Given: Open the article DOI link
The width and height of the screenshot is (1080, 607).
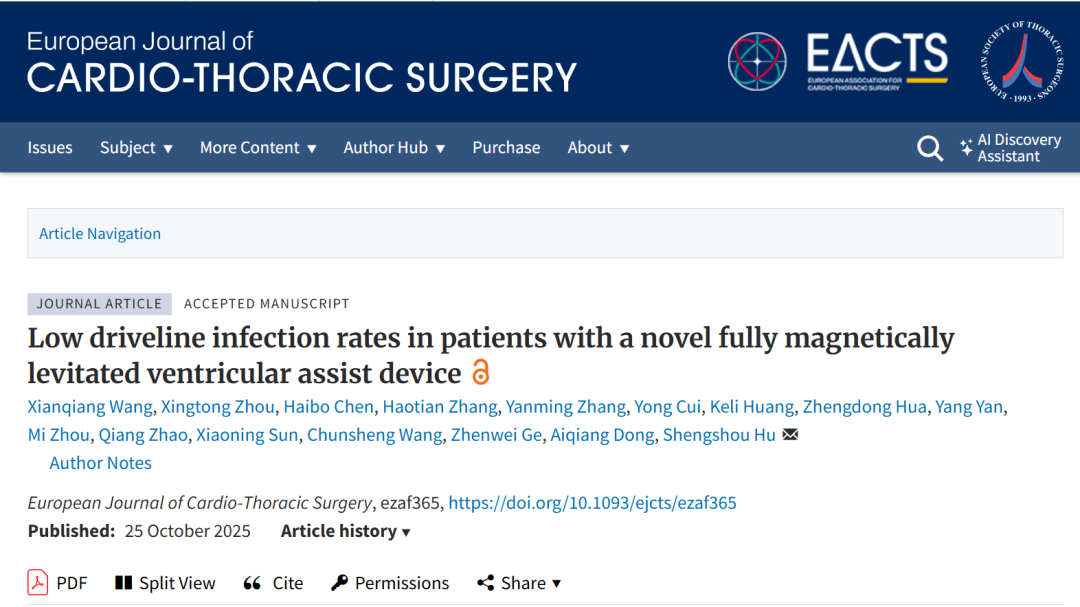Looking at the screenshot, I should (x=592, y=503).
